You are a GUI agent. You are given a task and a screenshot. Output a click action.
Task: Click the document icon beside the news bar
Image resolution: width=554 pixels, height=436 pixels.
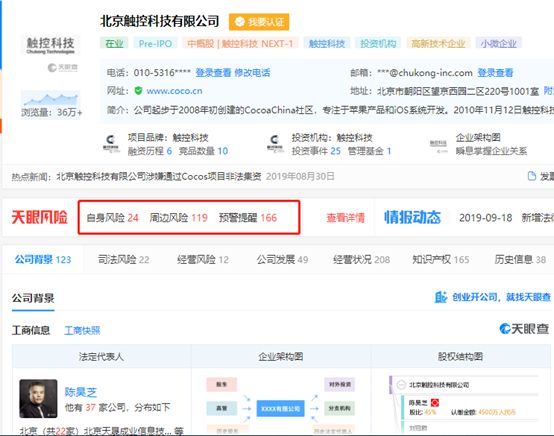pyautogui.click(x=531, y=176)
